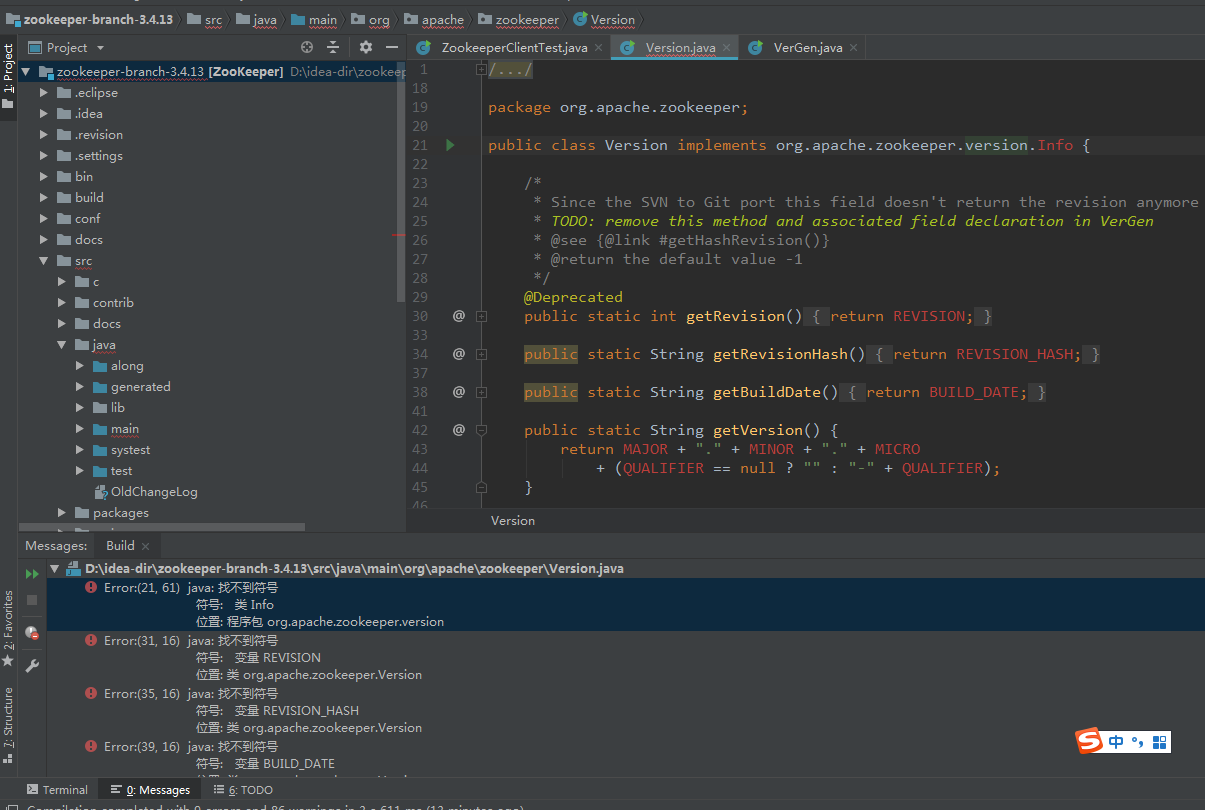
Task: Click the OldChangeLog file icon
Action: (x=101, y=492)
